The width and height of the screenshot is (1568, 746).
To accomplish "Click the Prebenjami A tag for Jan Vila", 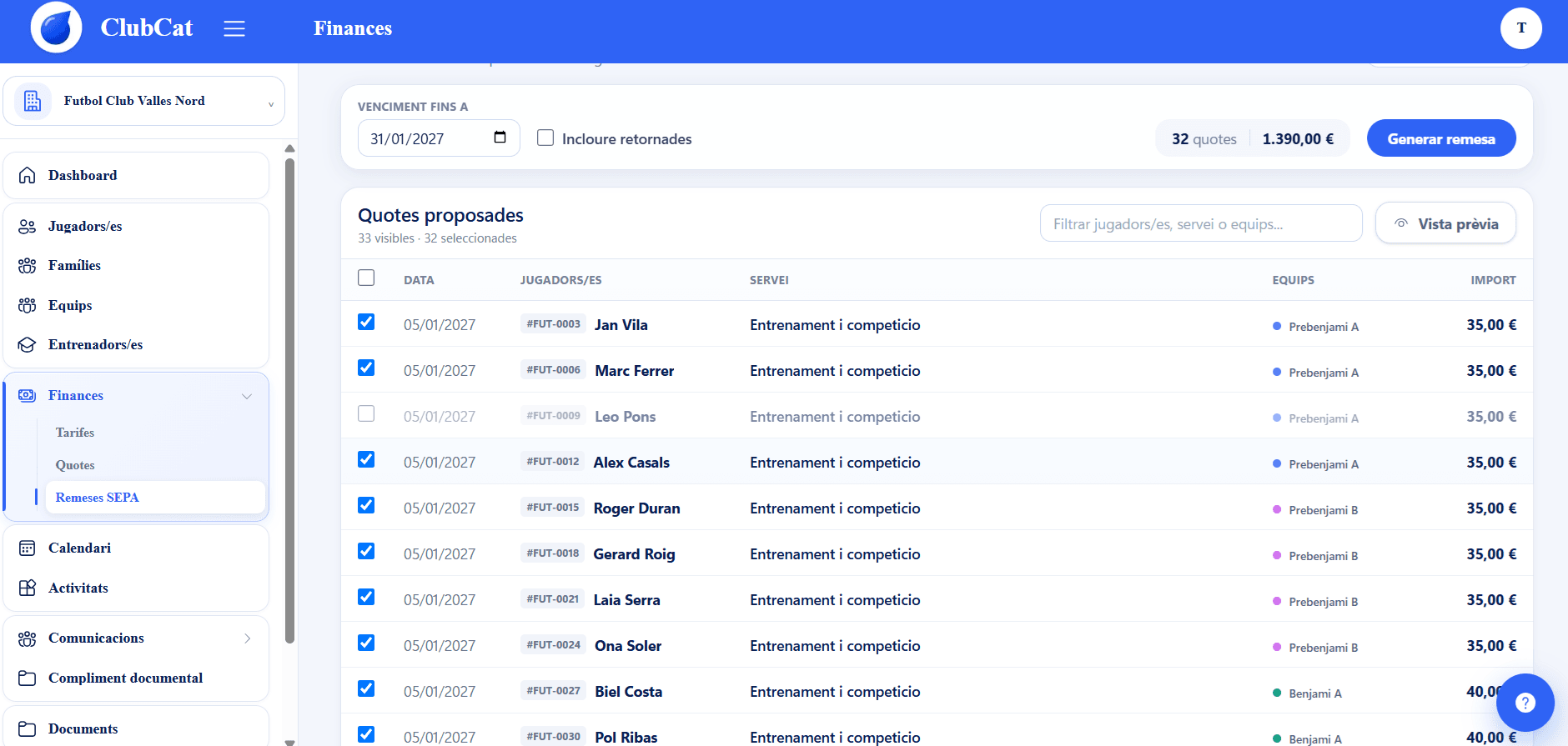I will click(x=1315, y=327).
